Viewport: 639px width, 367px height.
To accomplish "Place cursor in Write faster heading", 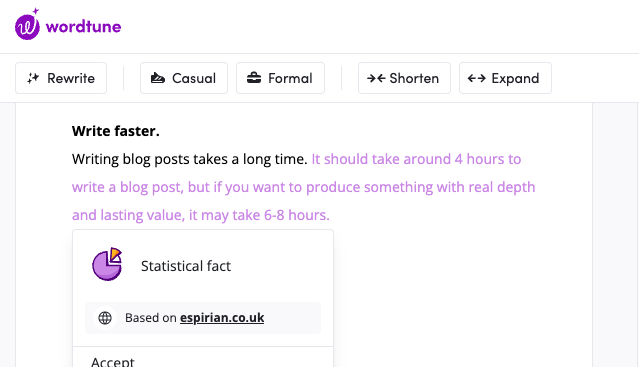I will tap(116, 131).
